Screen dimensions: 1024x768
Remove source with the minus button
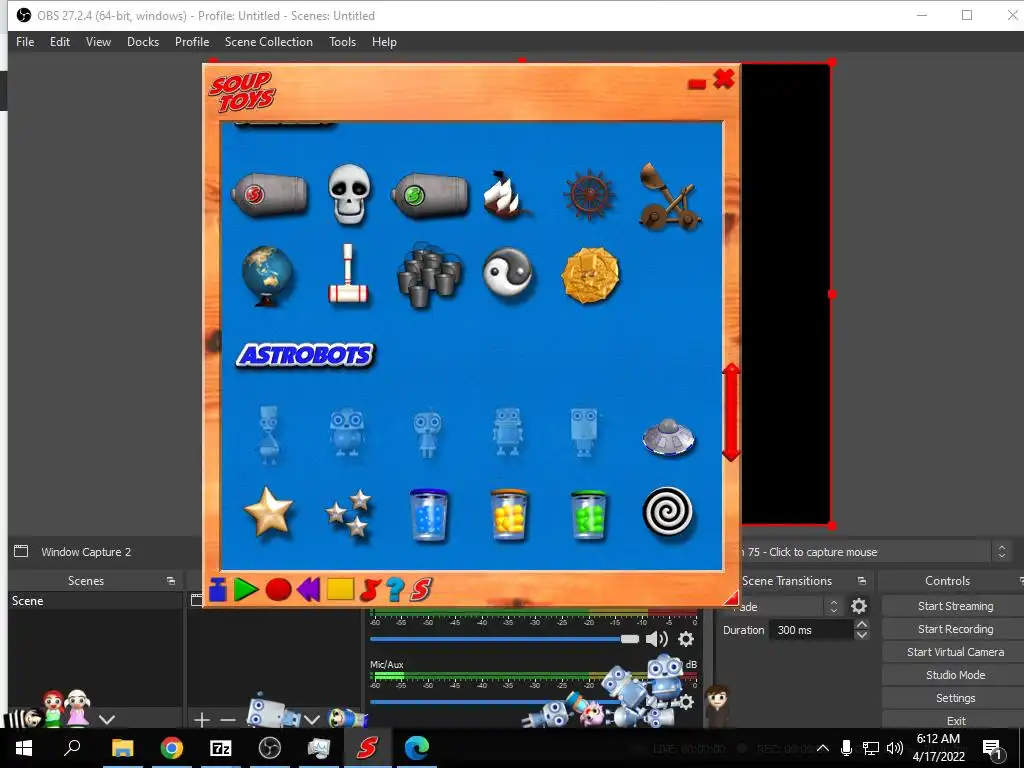(228, 720)
